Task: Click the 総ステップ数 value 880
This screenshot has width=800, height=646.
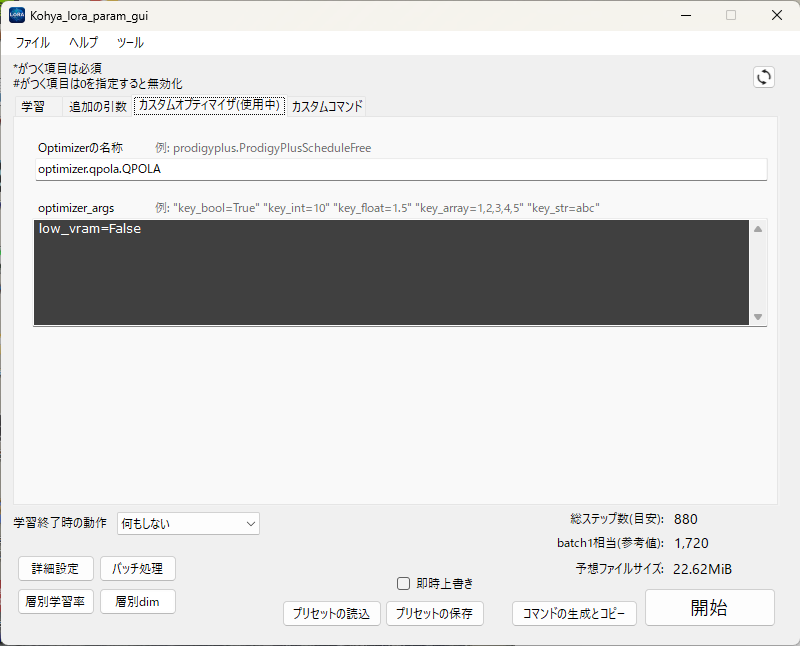Action: coord(685,519)
